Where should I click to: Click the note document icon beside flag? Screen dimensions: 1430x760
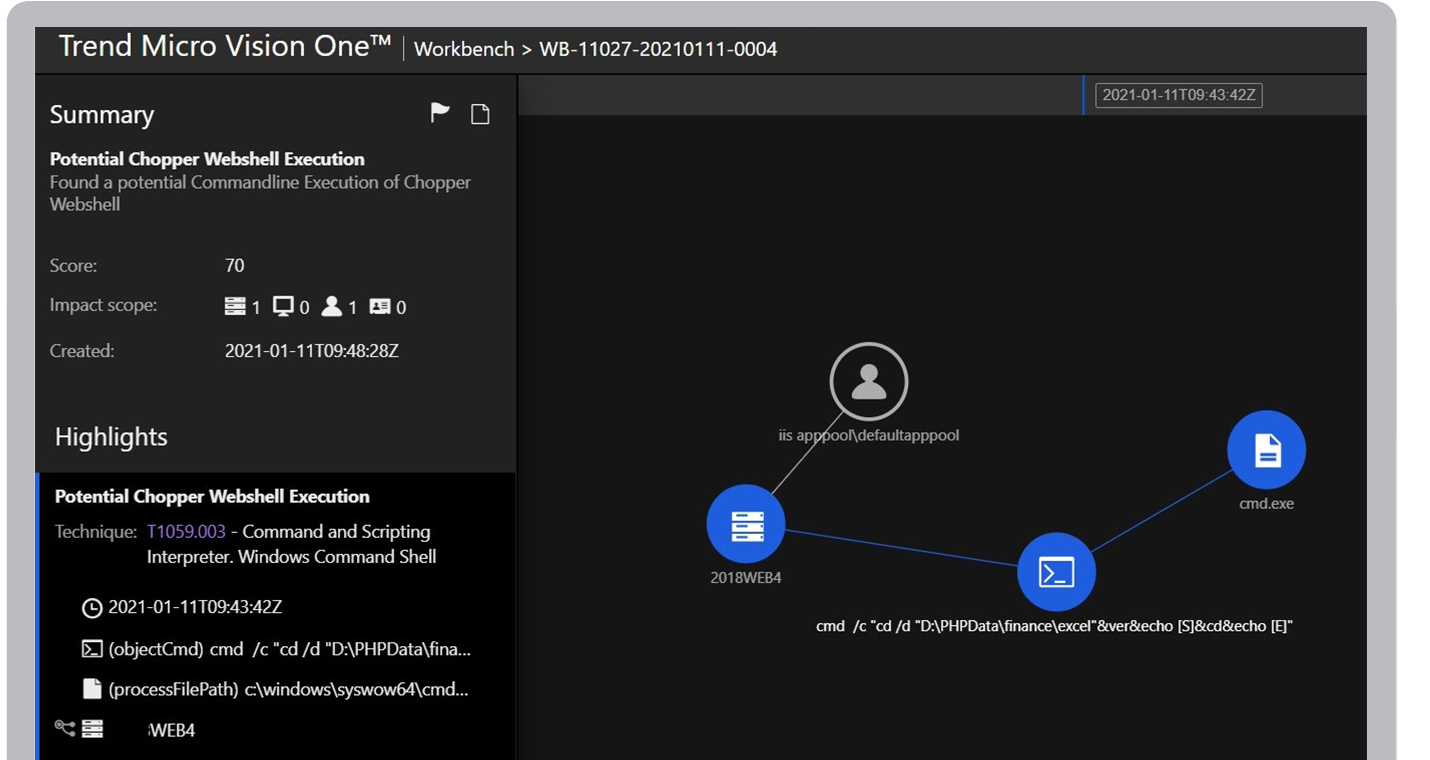tap(480, 114)
